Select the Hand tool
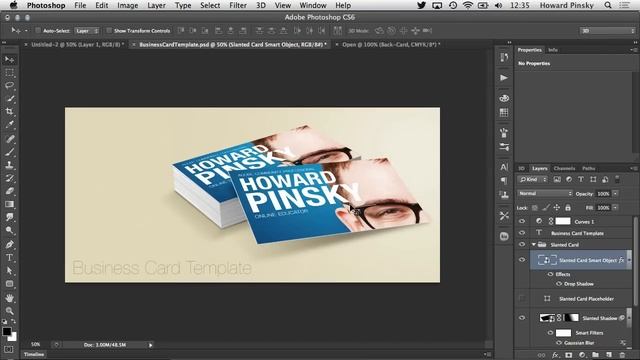Viewport: 640px width, 360px height. 9,298
